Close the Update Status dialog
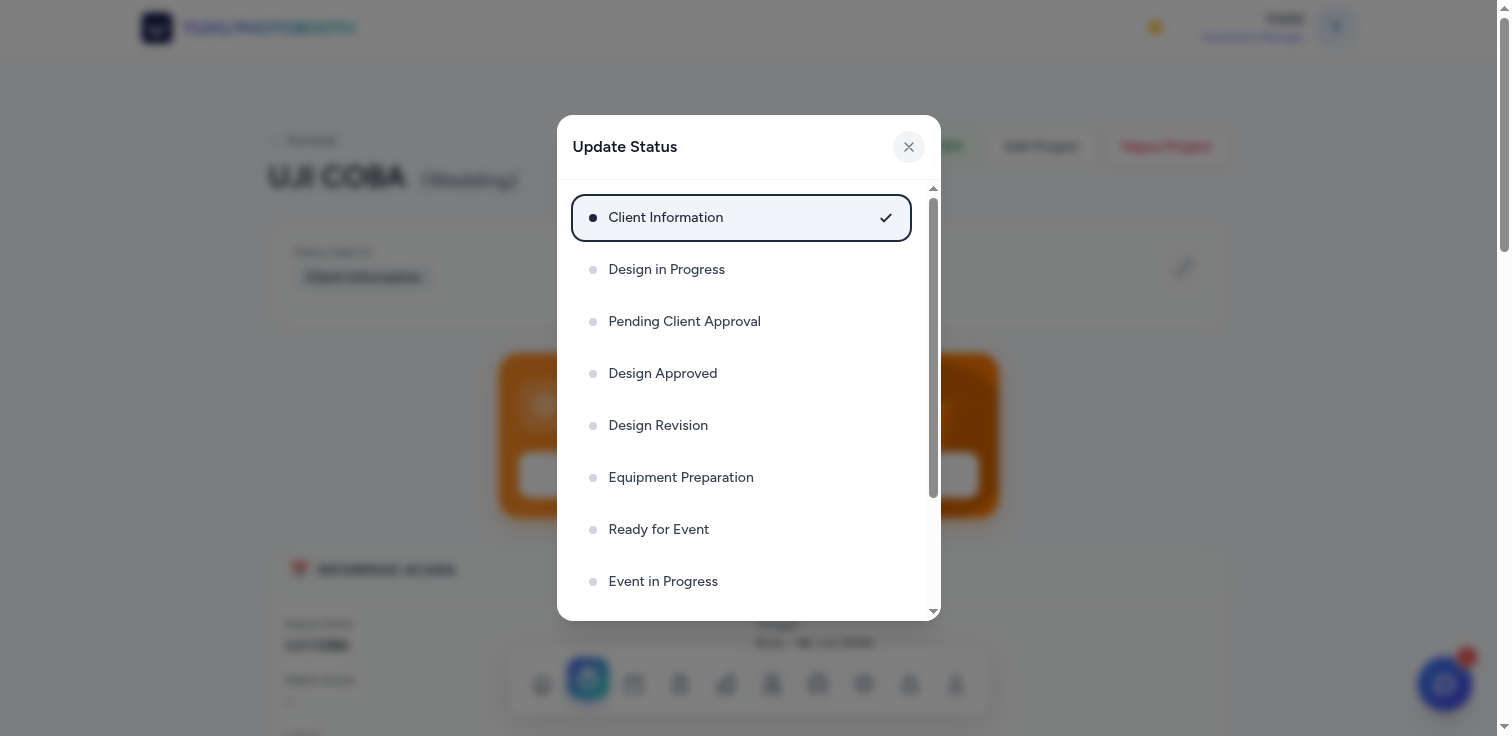The height and width of the screenshot is (736, 1512). point(908,147)
